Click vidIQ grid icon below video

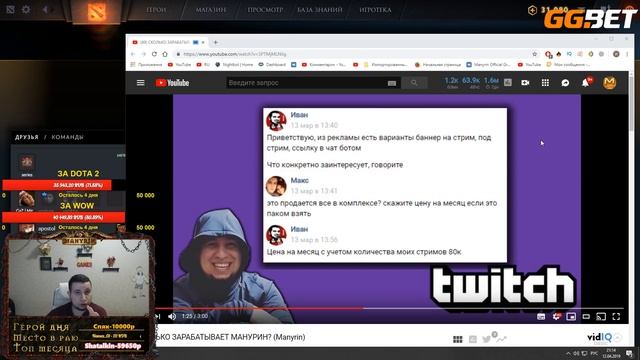(458, 339)
